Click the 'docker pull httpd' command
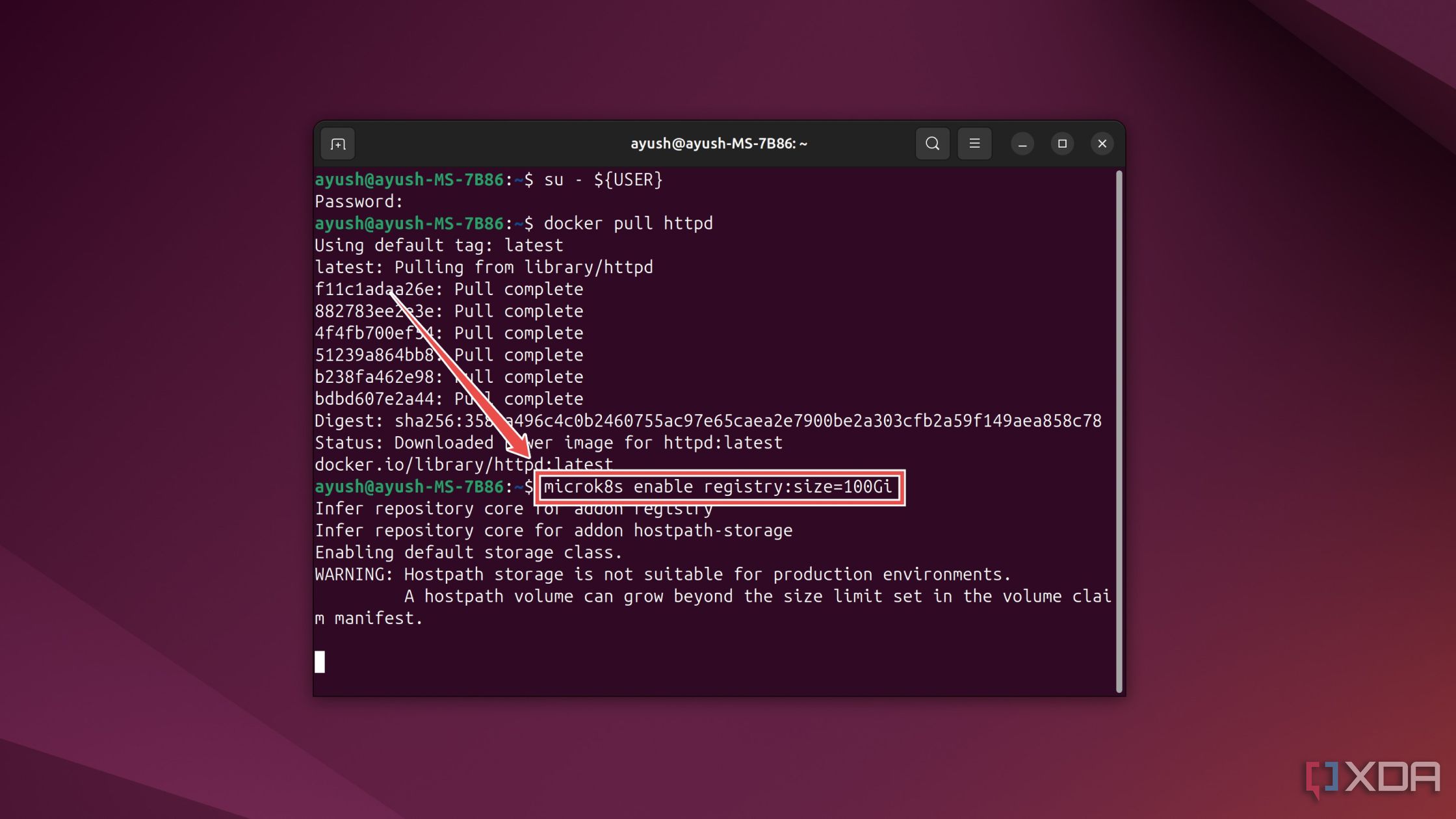This screenshot has height=819, width=1456. pos(628,224)
